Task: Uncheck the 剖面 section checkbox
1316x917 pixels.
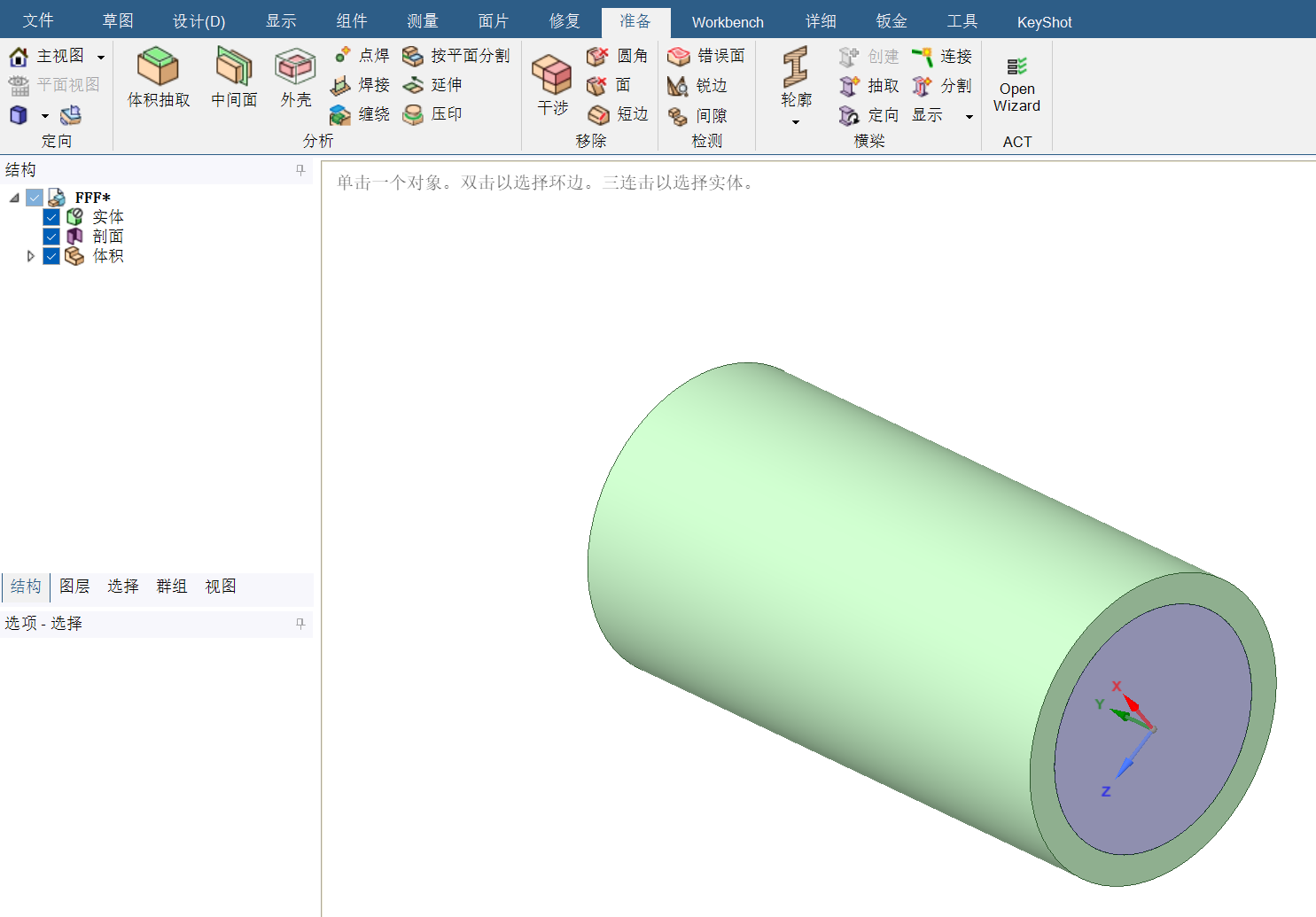Action: (x=51, y=237)
